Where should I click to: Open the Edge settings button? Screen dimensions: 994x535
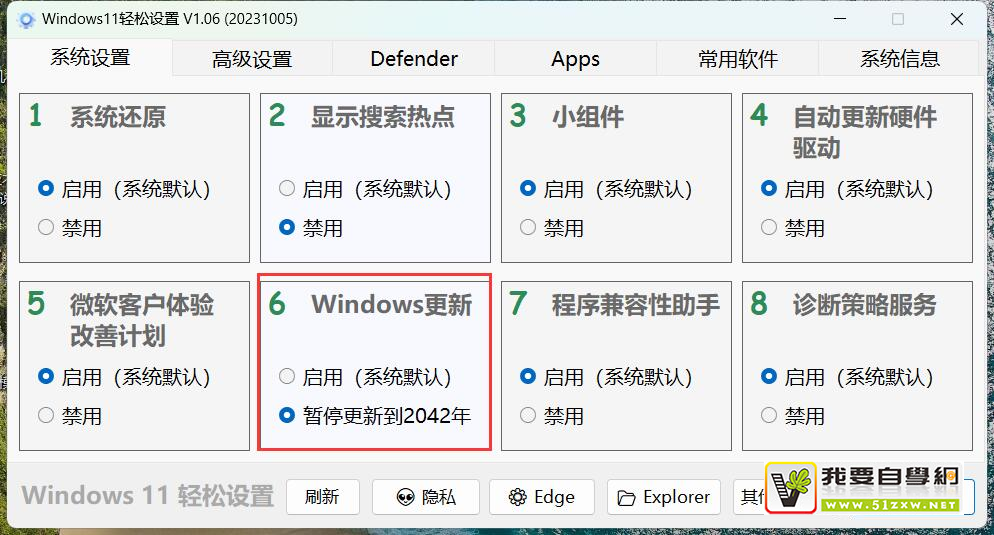[541, 497]
